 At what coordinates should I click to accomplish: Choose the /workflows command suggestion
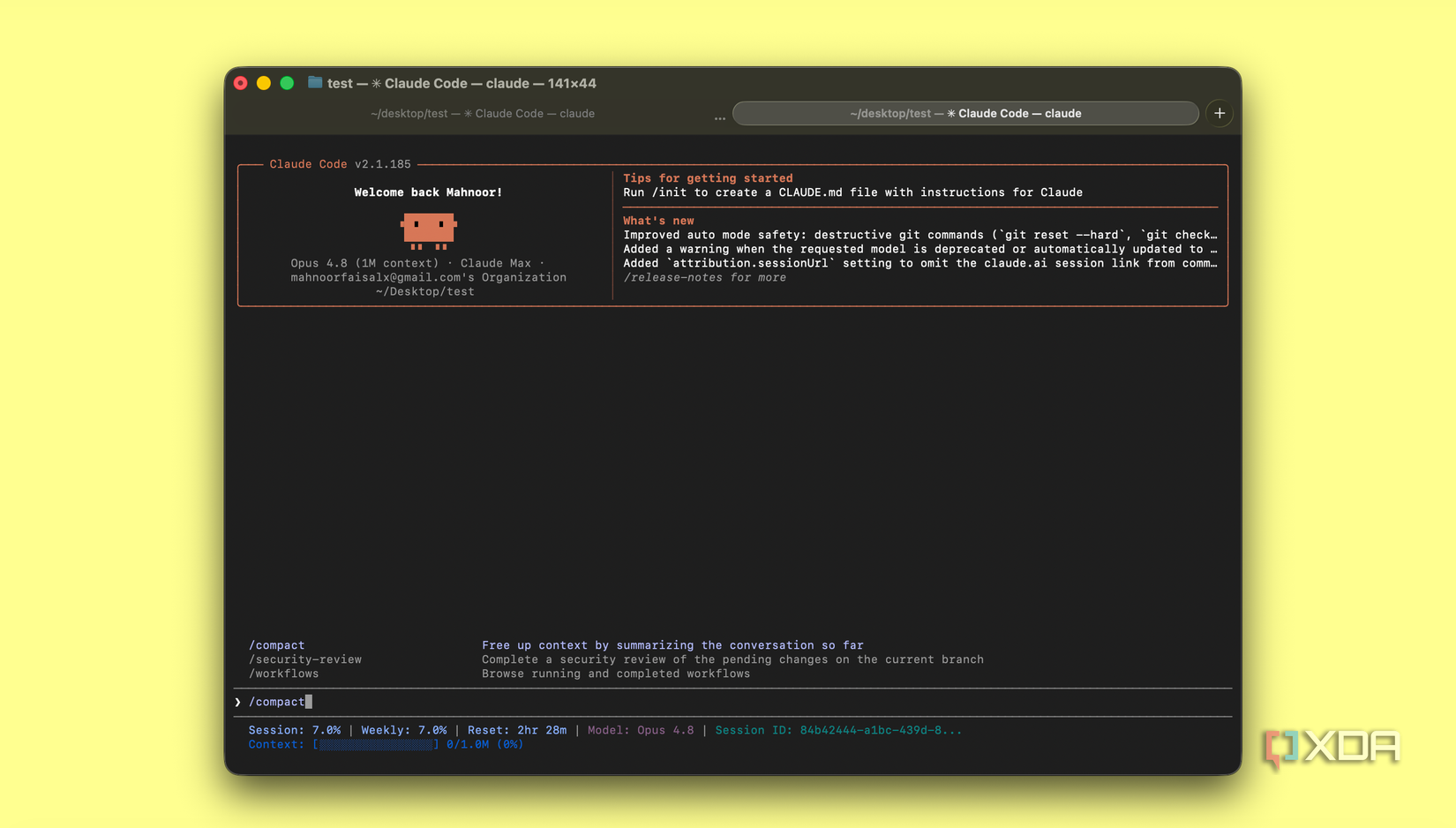(284, 674)
